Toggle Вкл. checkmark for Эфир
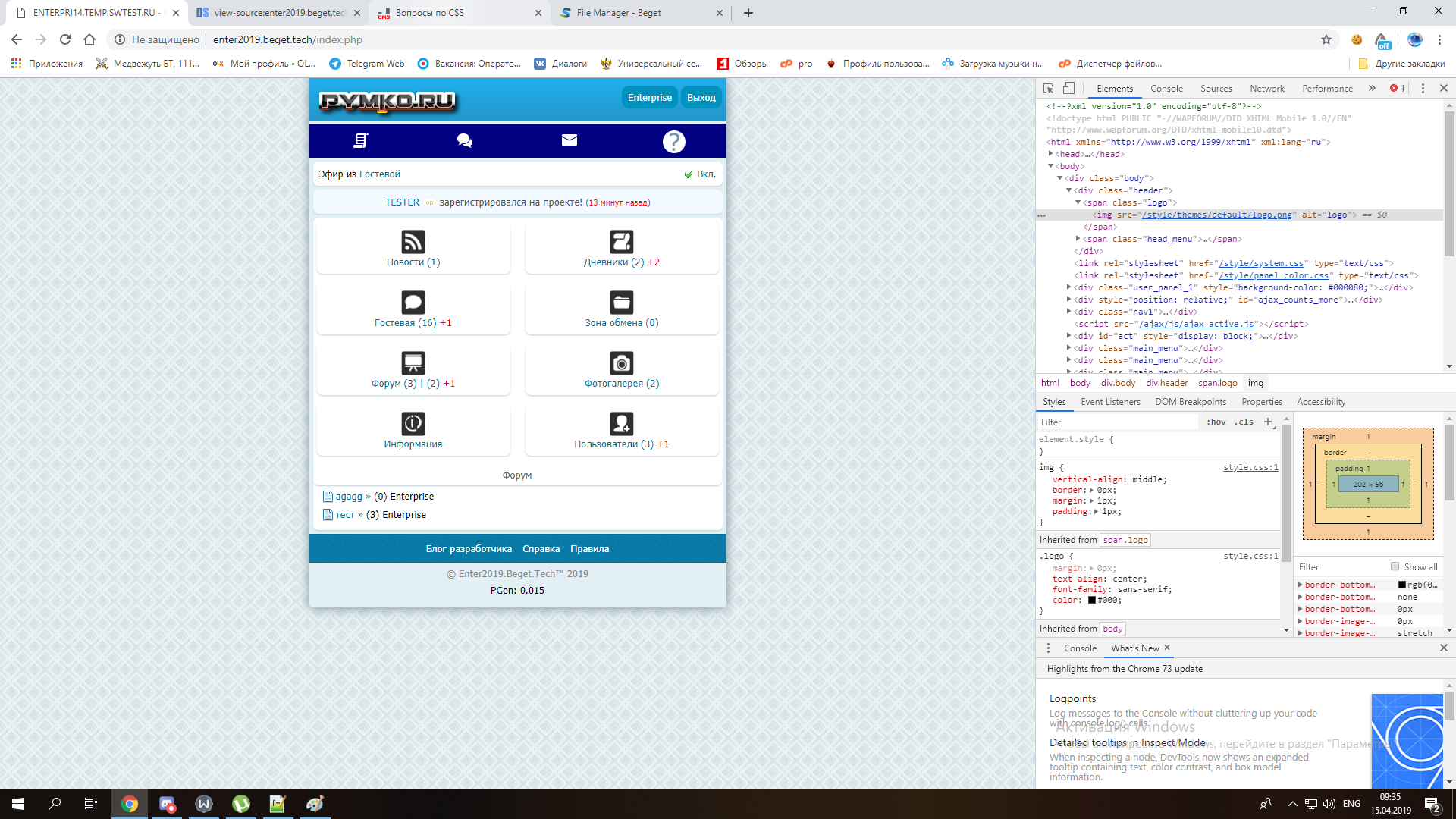 coord(689,174)
